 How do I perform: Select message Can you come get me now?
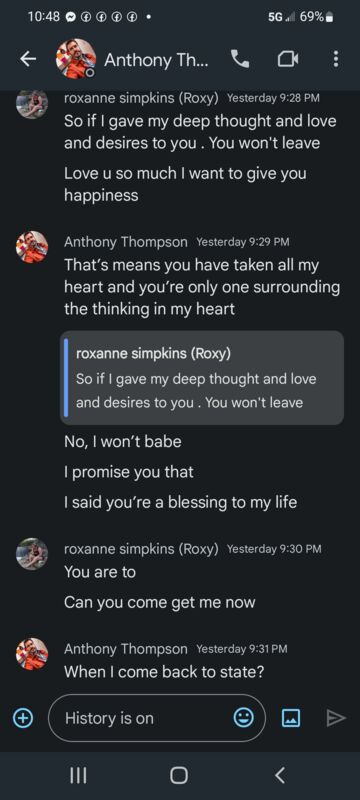160,602
